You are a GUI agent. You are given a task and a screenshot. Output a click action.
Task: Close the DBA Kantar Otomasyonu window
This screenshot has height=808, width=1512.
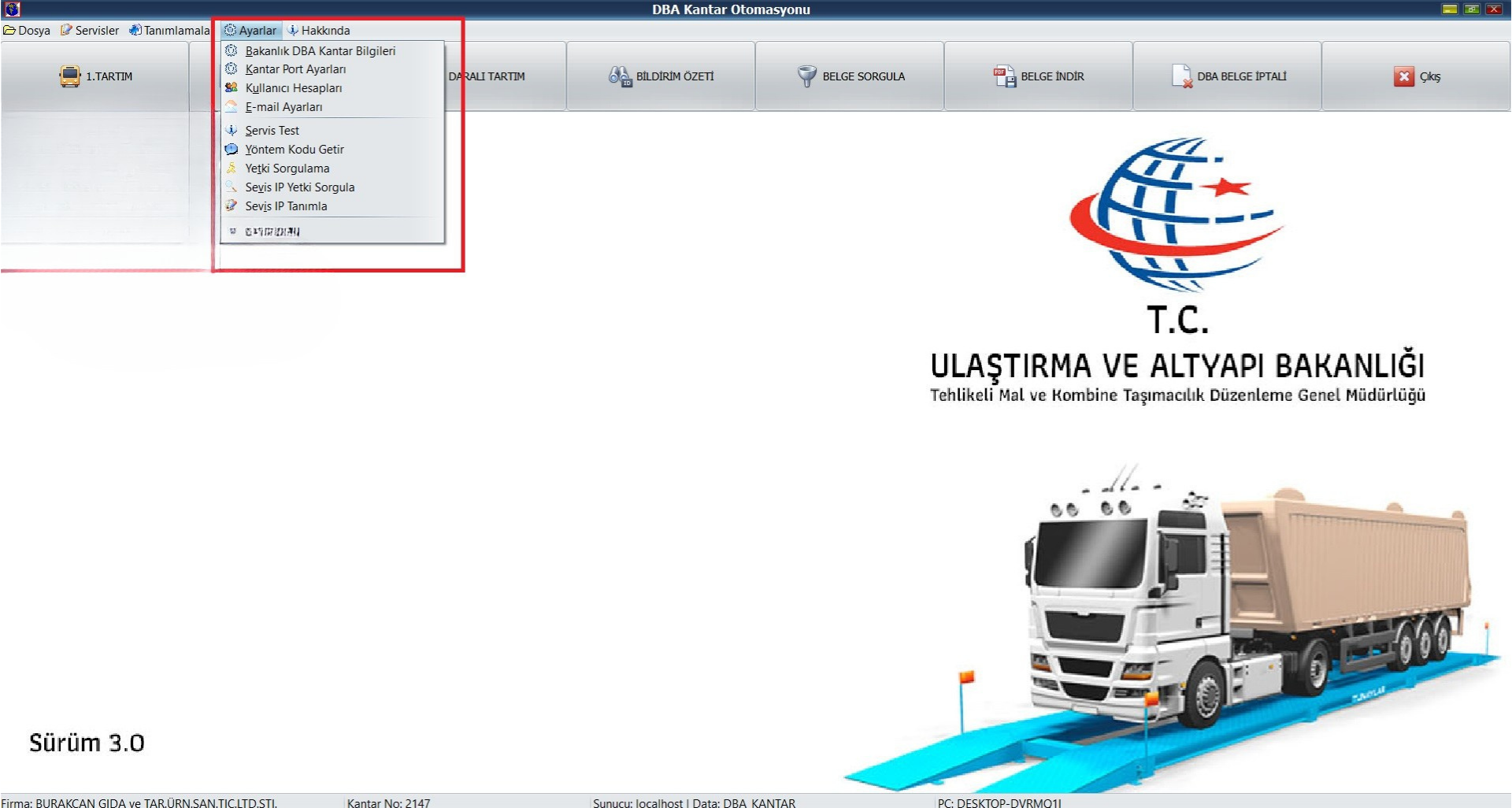(1494, 9)
